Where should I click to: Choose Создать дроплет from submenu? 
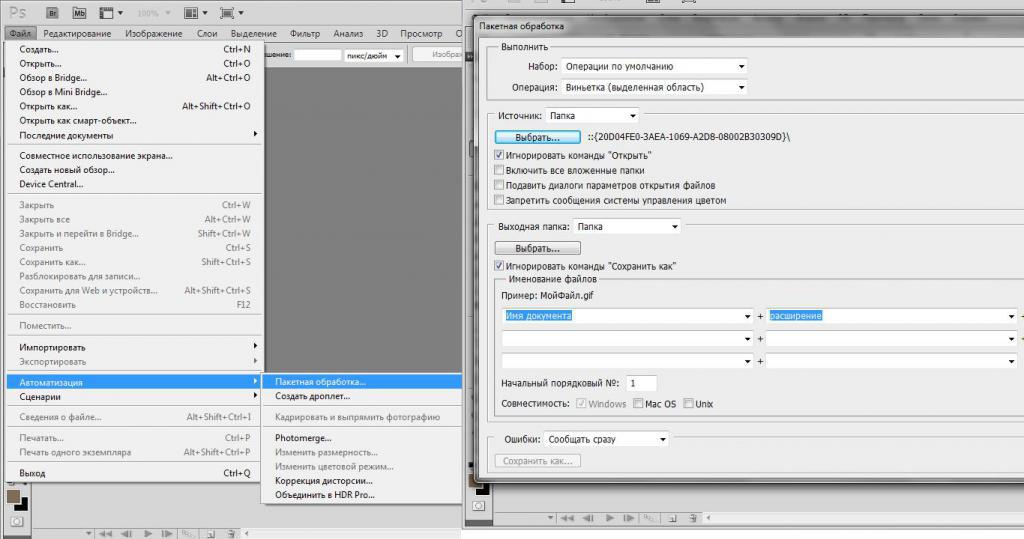[361, 396]
